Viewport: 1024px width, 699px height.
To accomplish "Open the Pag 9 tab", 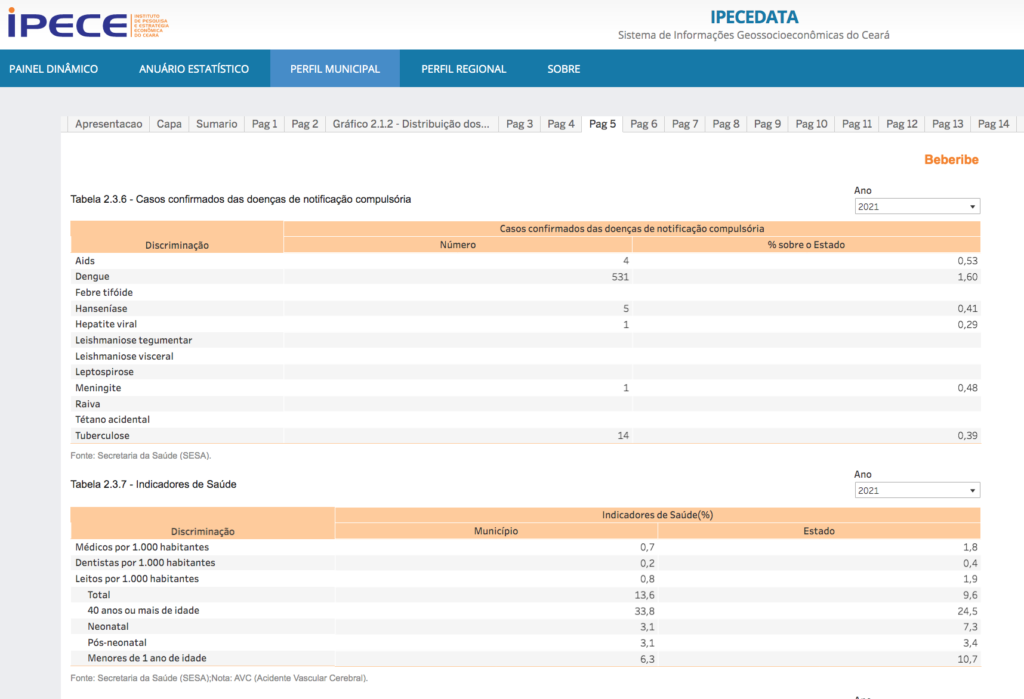I will click(x=767, y=124).
